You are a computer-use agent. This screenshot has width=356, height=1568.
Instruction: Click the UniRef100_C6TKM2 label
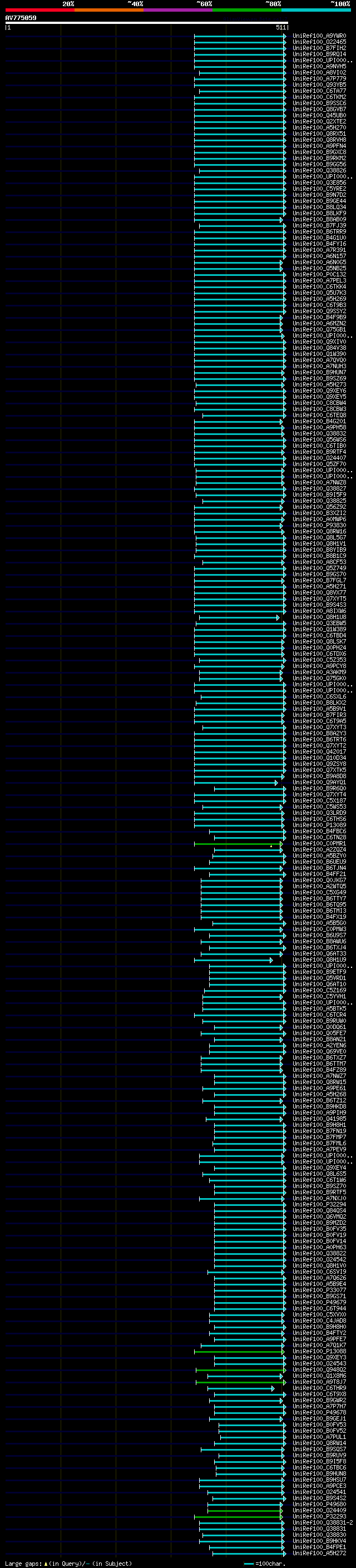319,97
